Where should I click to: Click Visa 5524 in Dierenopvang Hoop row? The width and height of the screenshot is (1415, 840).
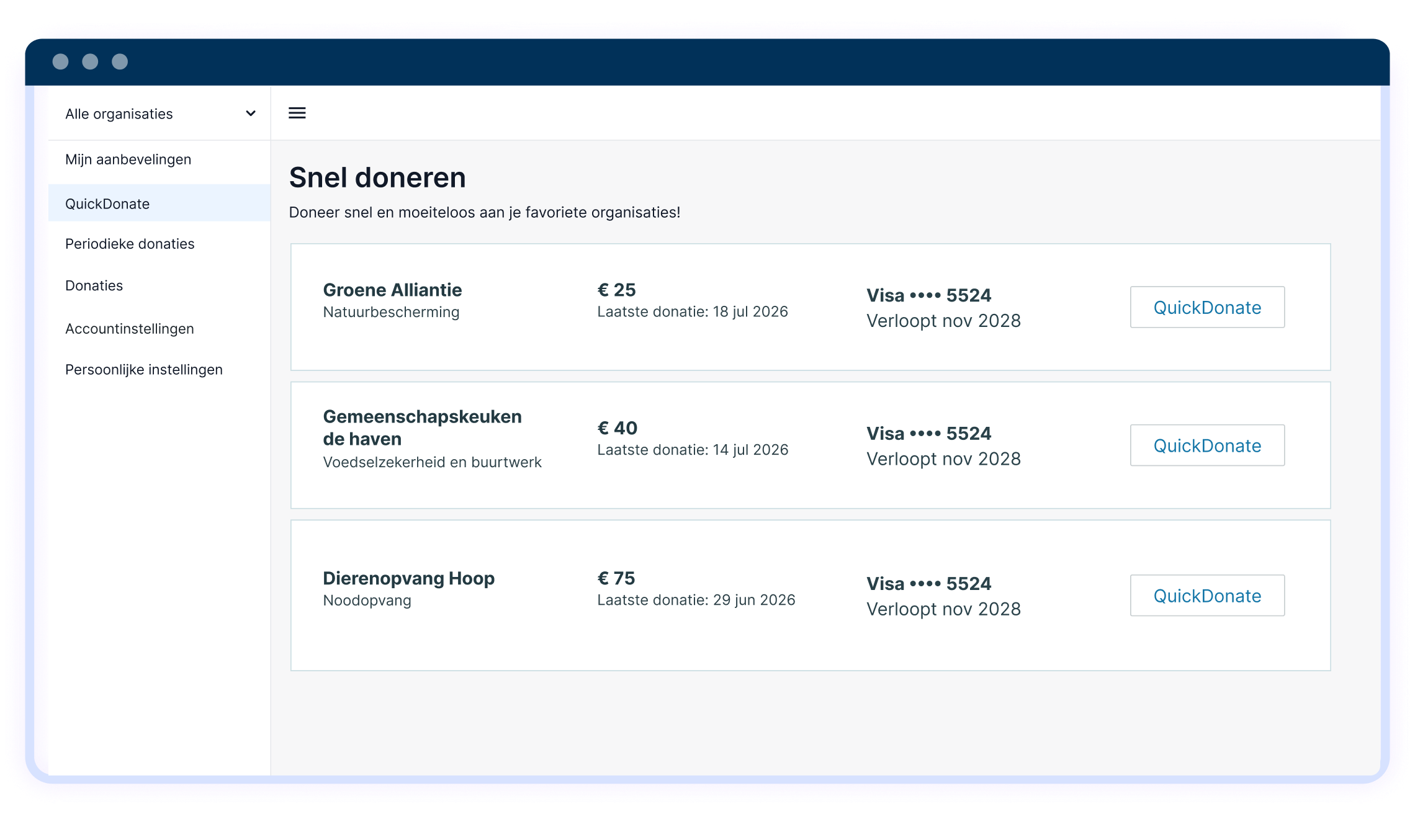coord(928,584)
